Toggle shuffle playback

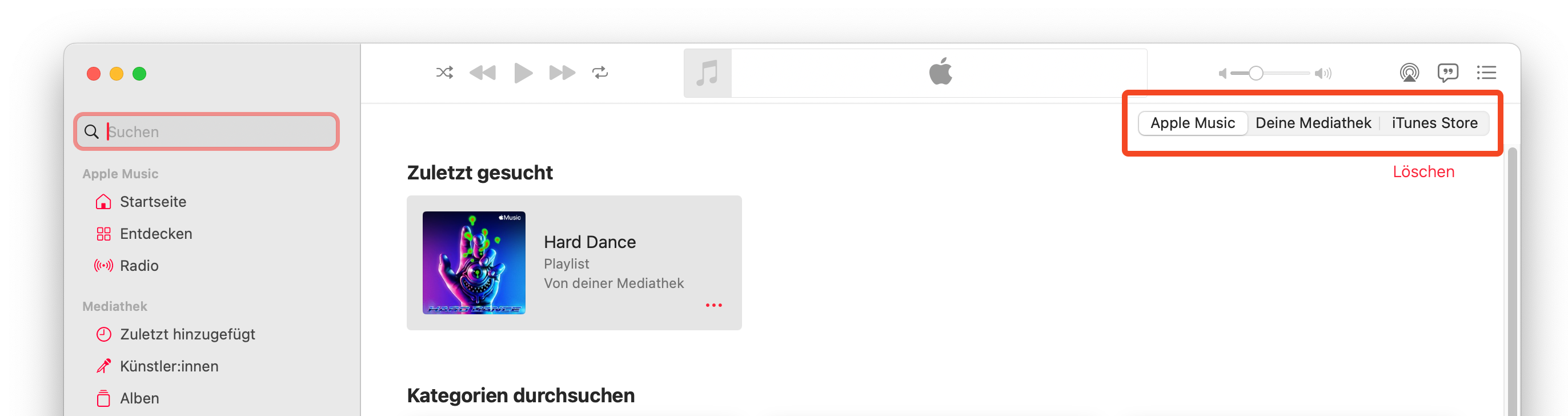444,73
